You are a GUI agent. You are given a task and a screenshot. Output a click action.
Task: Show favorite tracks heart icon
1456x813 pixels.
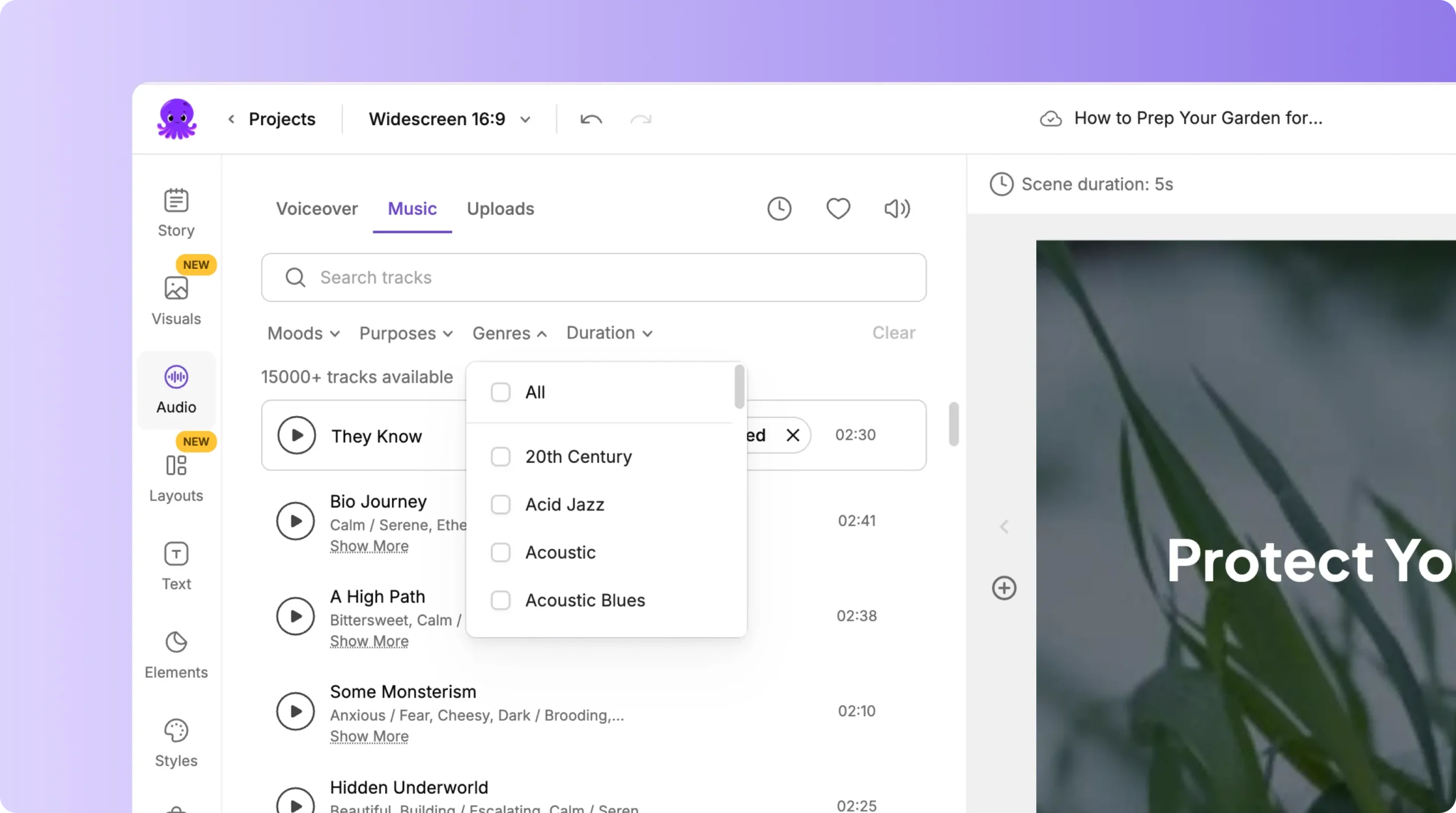click(838, 209)
